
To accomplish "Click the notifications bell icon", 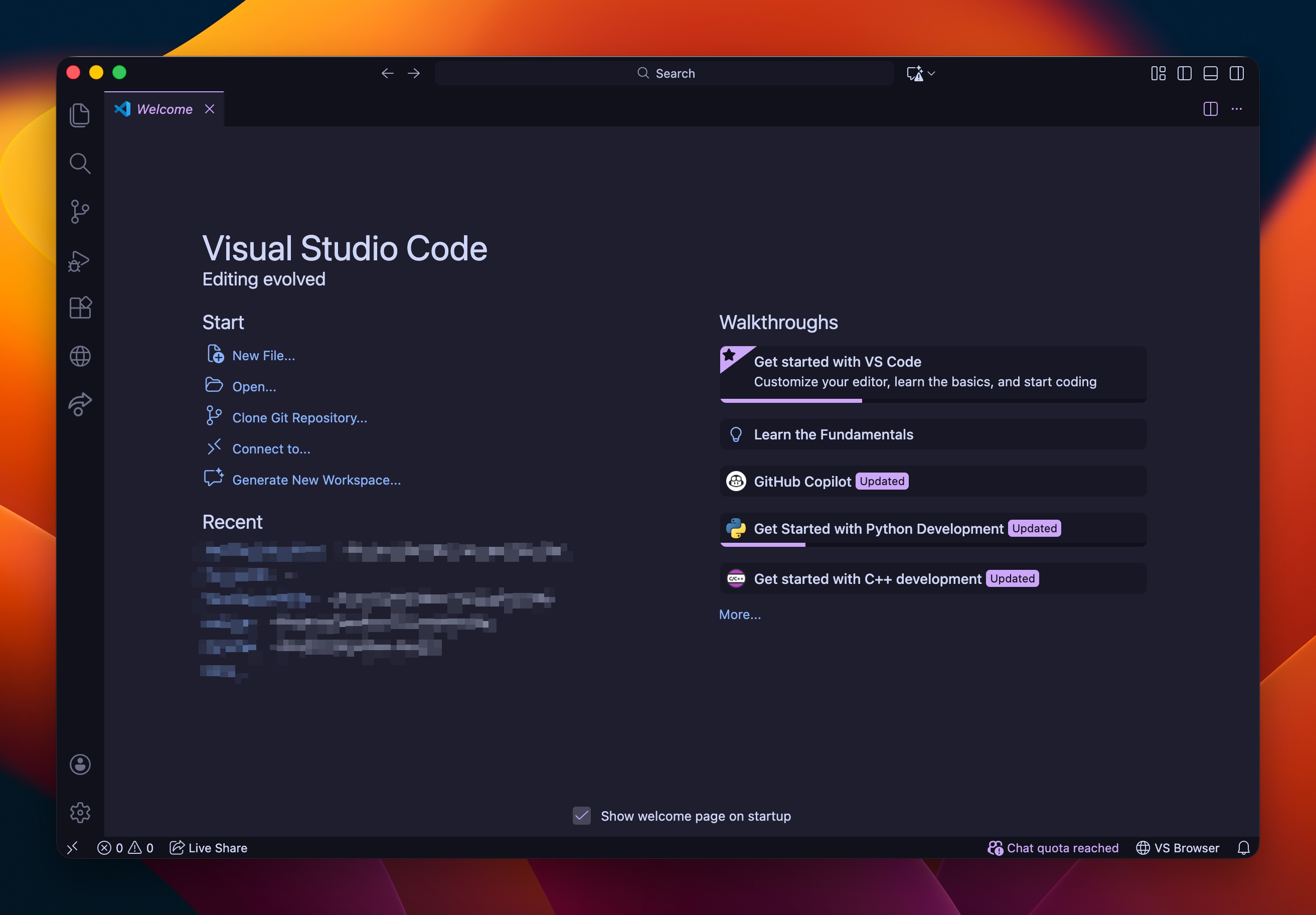I will [x=1243, y=848].
